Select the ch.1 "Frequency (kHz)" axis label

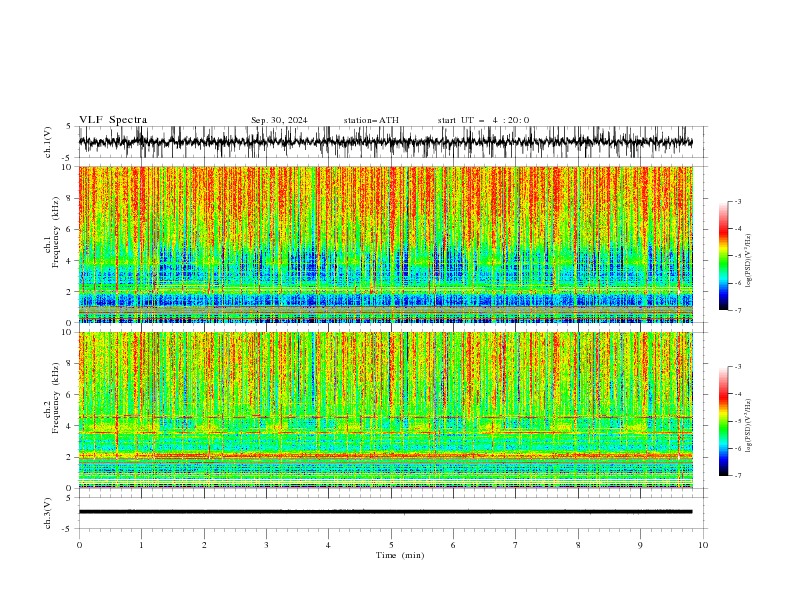(56, 230)
